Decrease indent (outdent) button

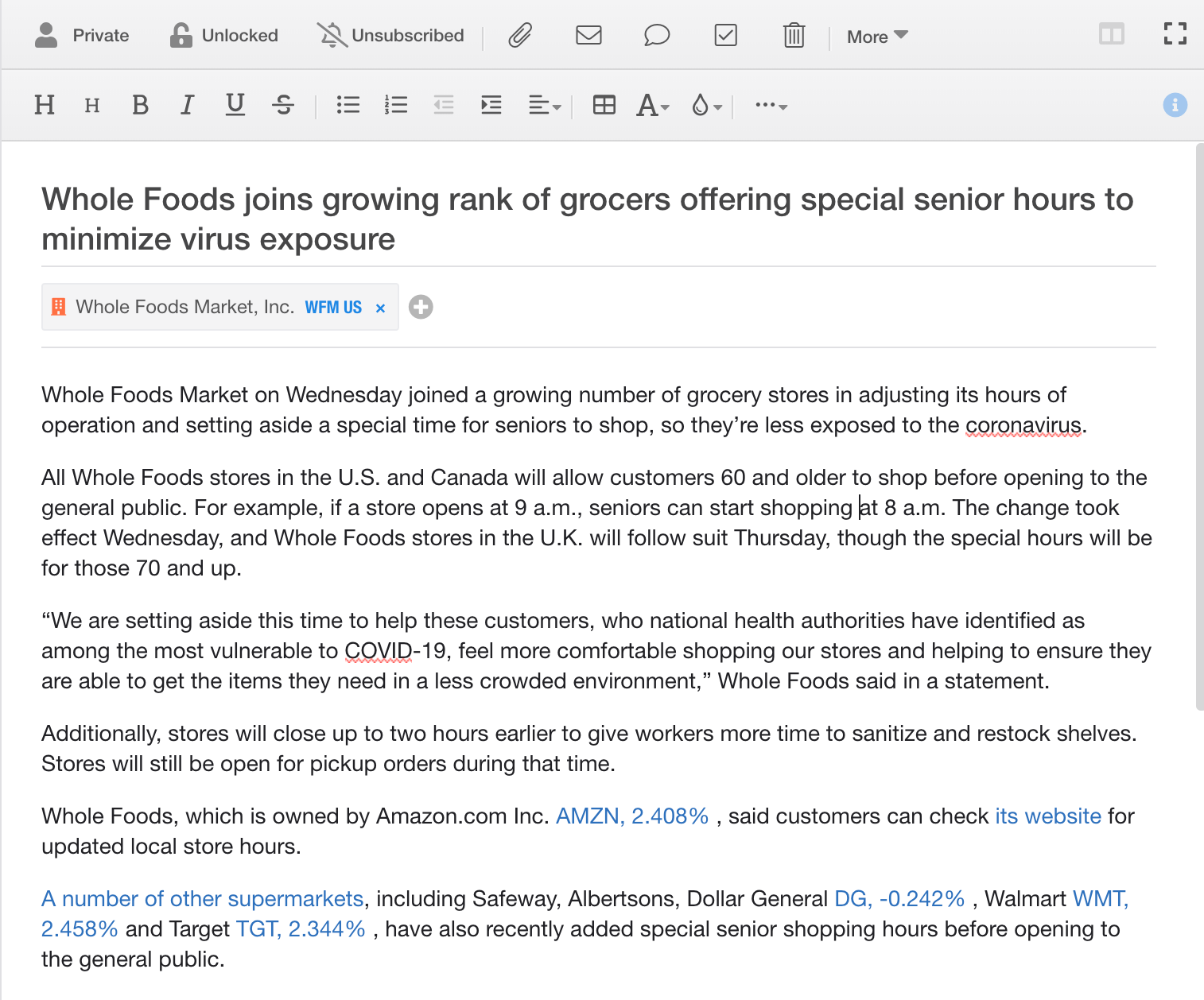click(x=444, y=105)
